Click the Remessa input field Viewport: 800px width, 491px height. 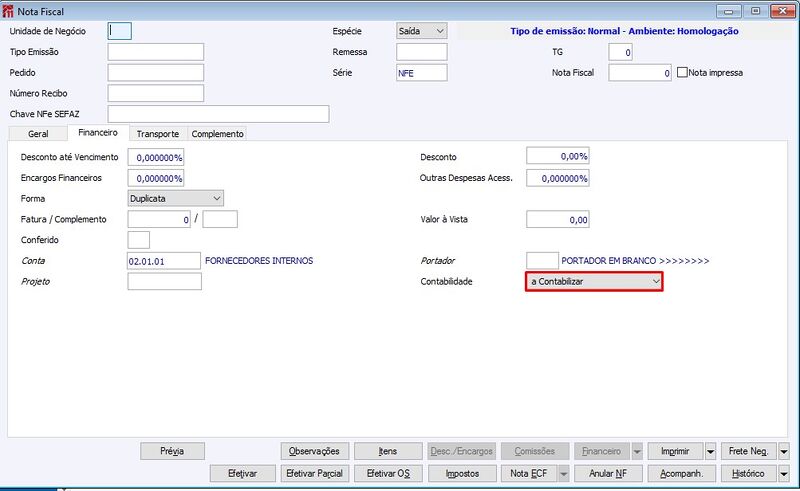click(421, 52)
